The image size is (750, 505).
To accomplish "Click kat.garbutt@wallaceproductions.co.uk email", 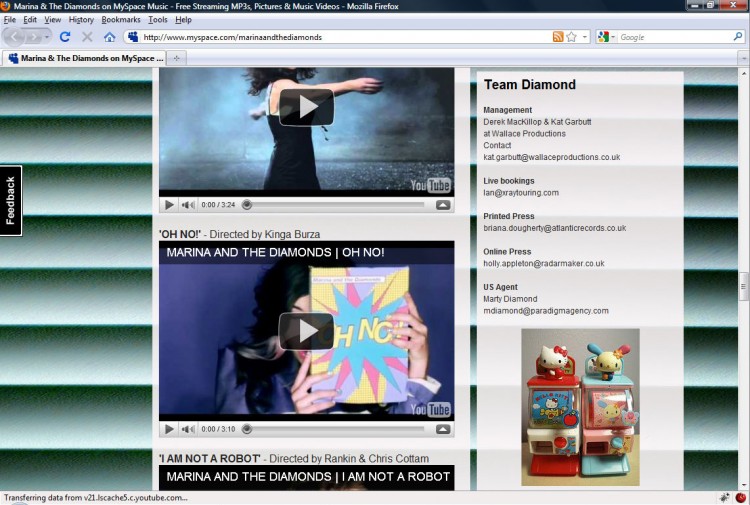I will 551,157.
